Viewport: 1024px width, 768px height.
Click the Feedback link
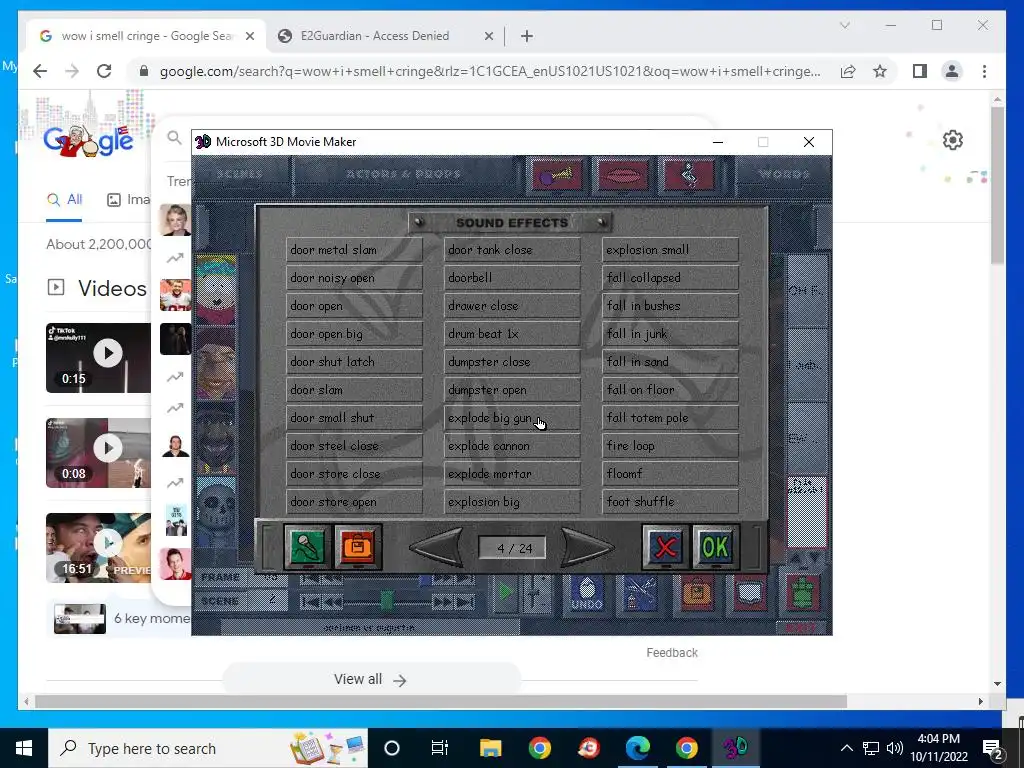click(x=672, y=652)
